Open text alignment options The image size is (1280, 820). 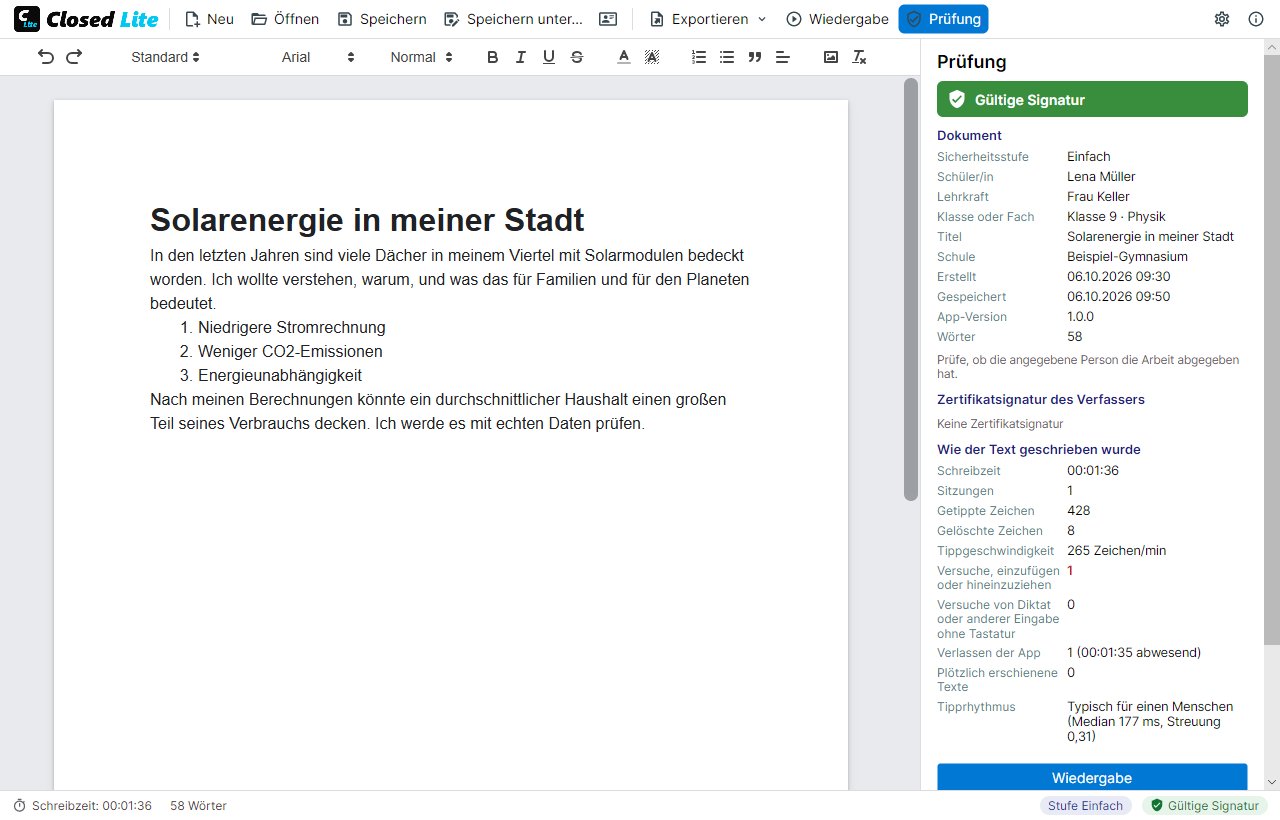click(783, 57)
